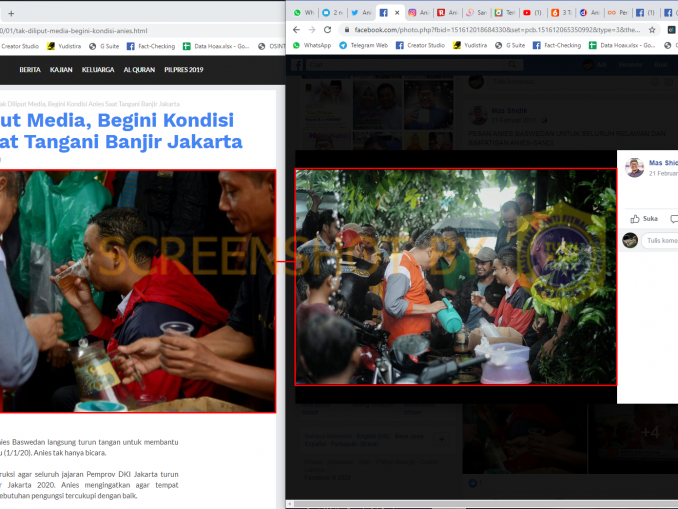The image size is (678, 509).
Task: Switch to the blue chat '2 n' tab
Action: tap(332, 13)
